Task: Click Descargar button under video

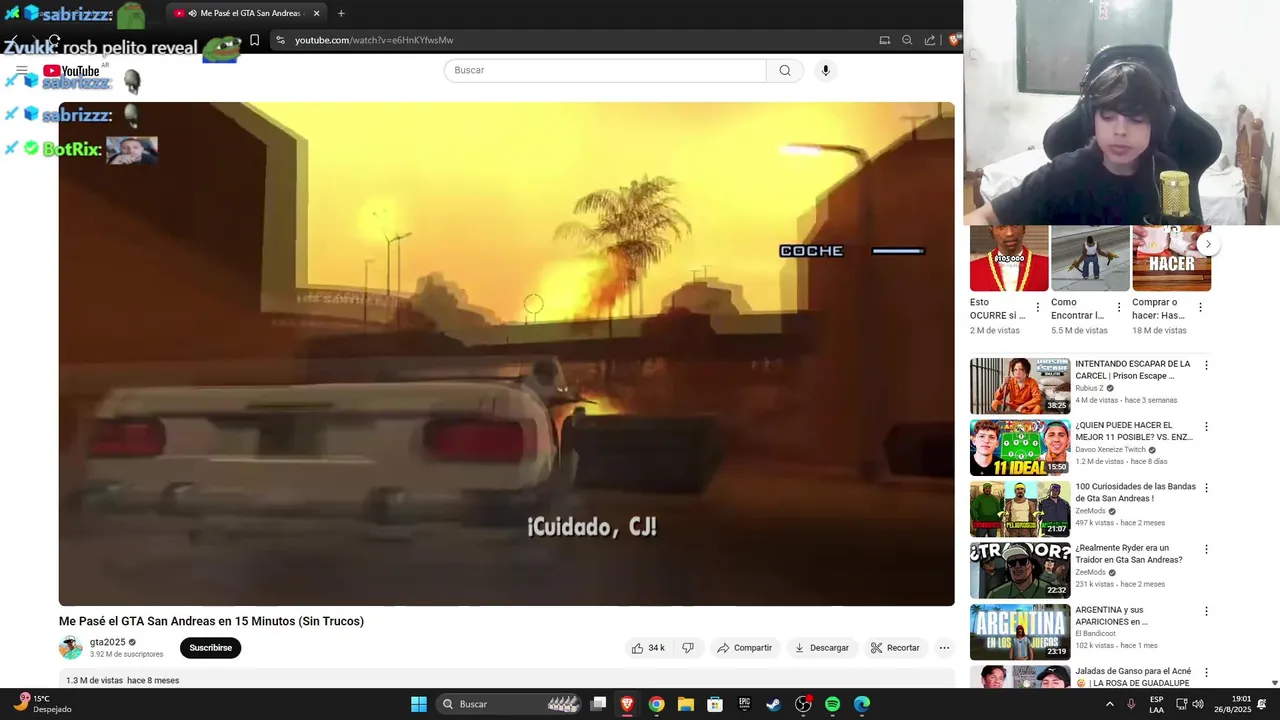Action: (x=822, y=648)
